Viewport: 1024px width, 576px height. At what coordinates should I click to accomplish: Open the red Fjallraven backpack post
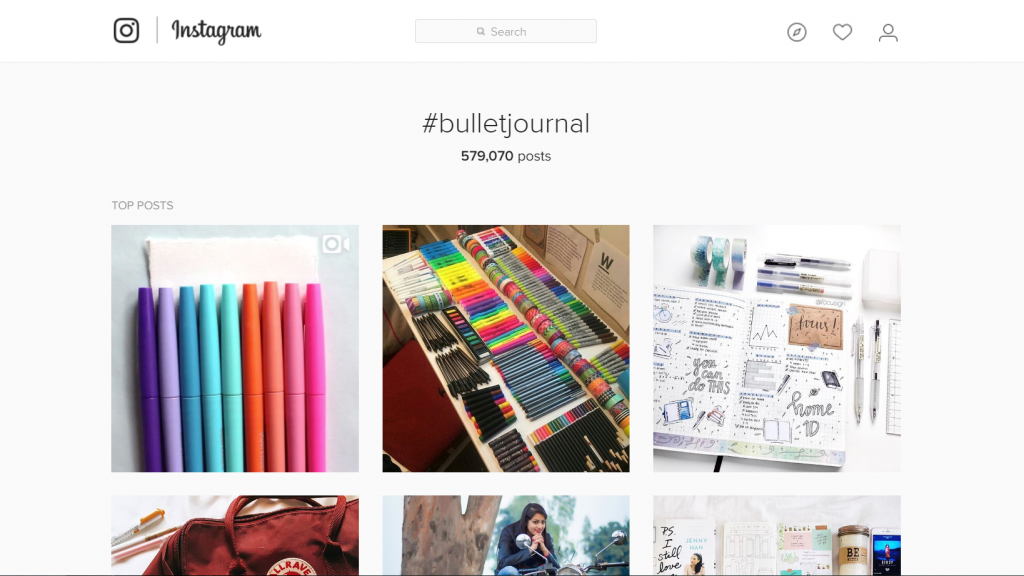[234, 536]
